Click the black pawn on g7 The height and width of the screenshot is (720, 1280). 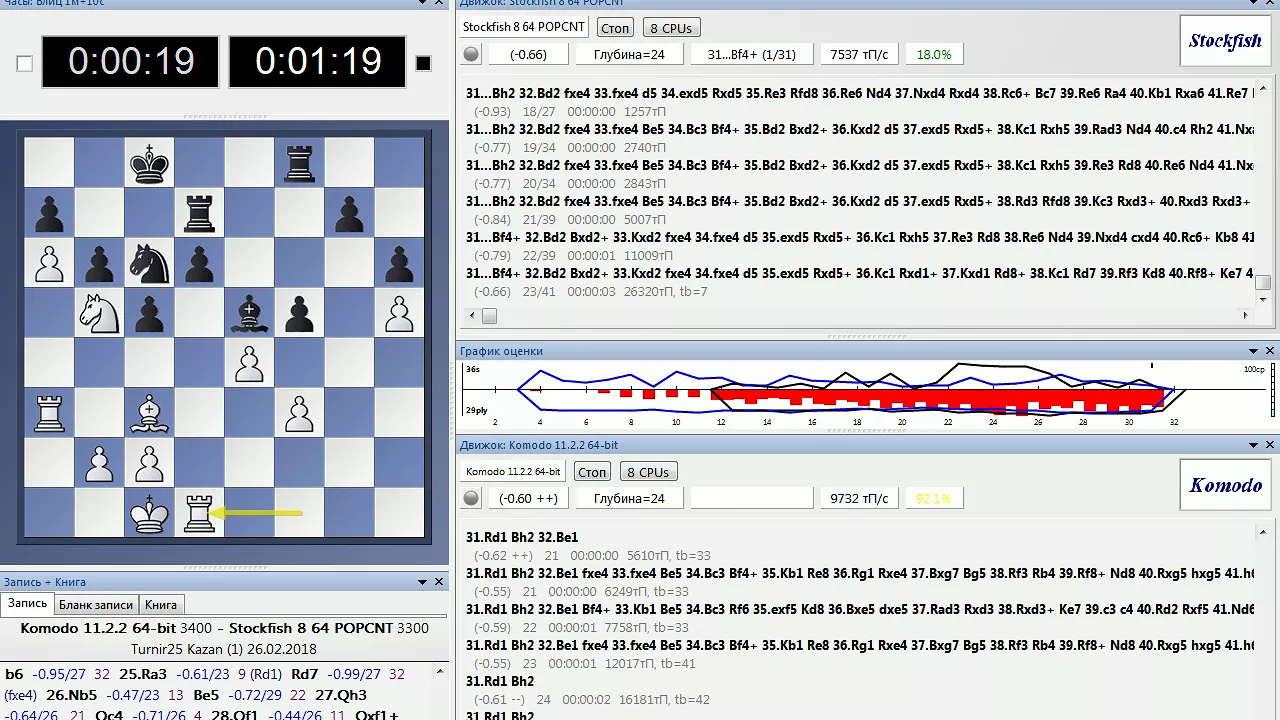[349, 213]
